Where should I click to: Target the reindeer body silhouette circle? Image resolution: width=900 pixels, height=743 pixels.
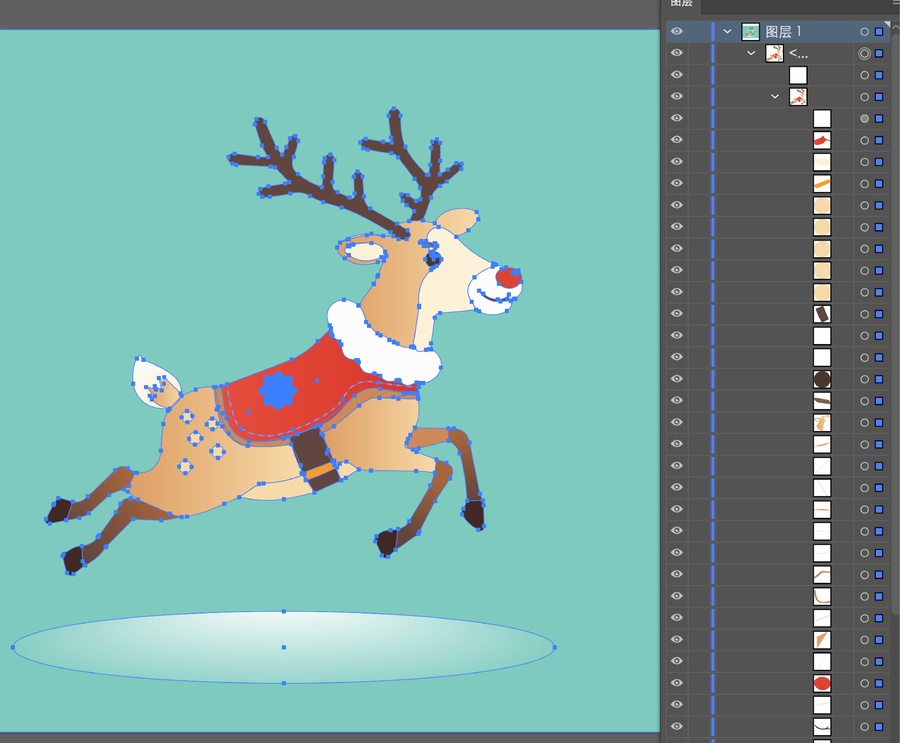(x=864, y=423)
